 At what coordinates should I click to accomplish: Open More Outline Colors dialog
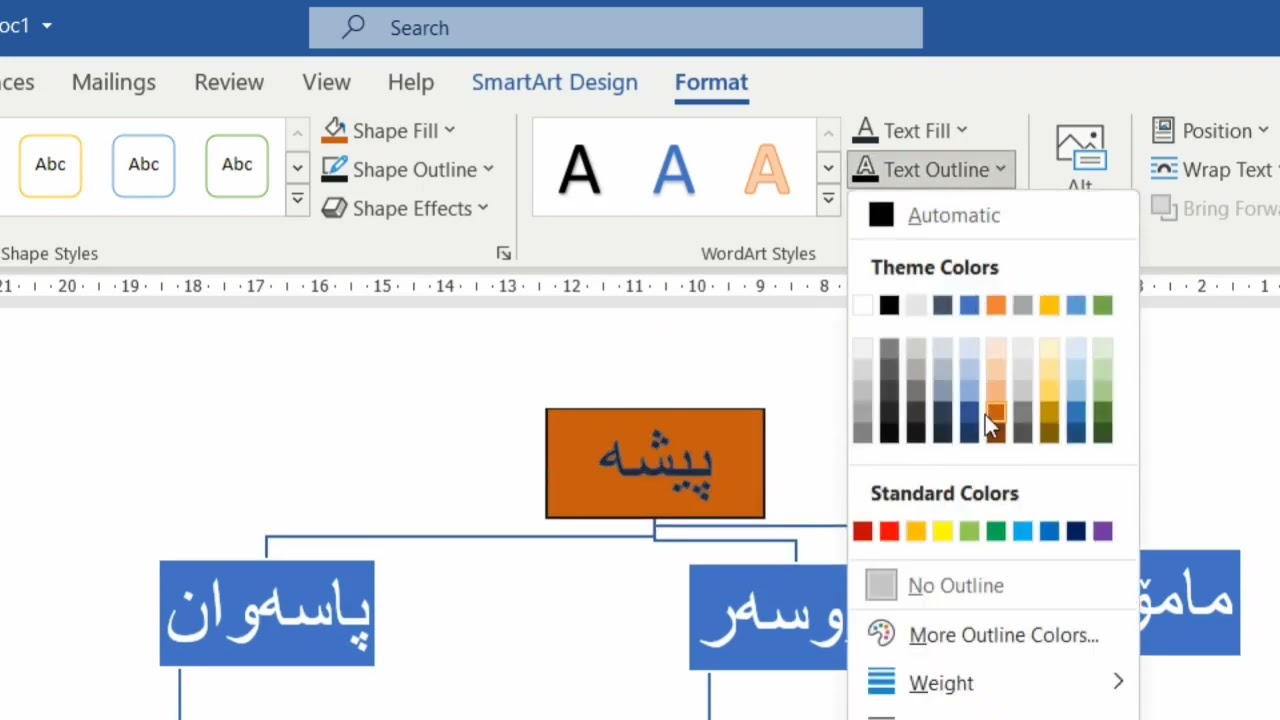point(992,634)
